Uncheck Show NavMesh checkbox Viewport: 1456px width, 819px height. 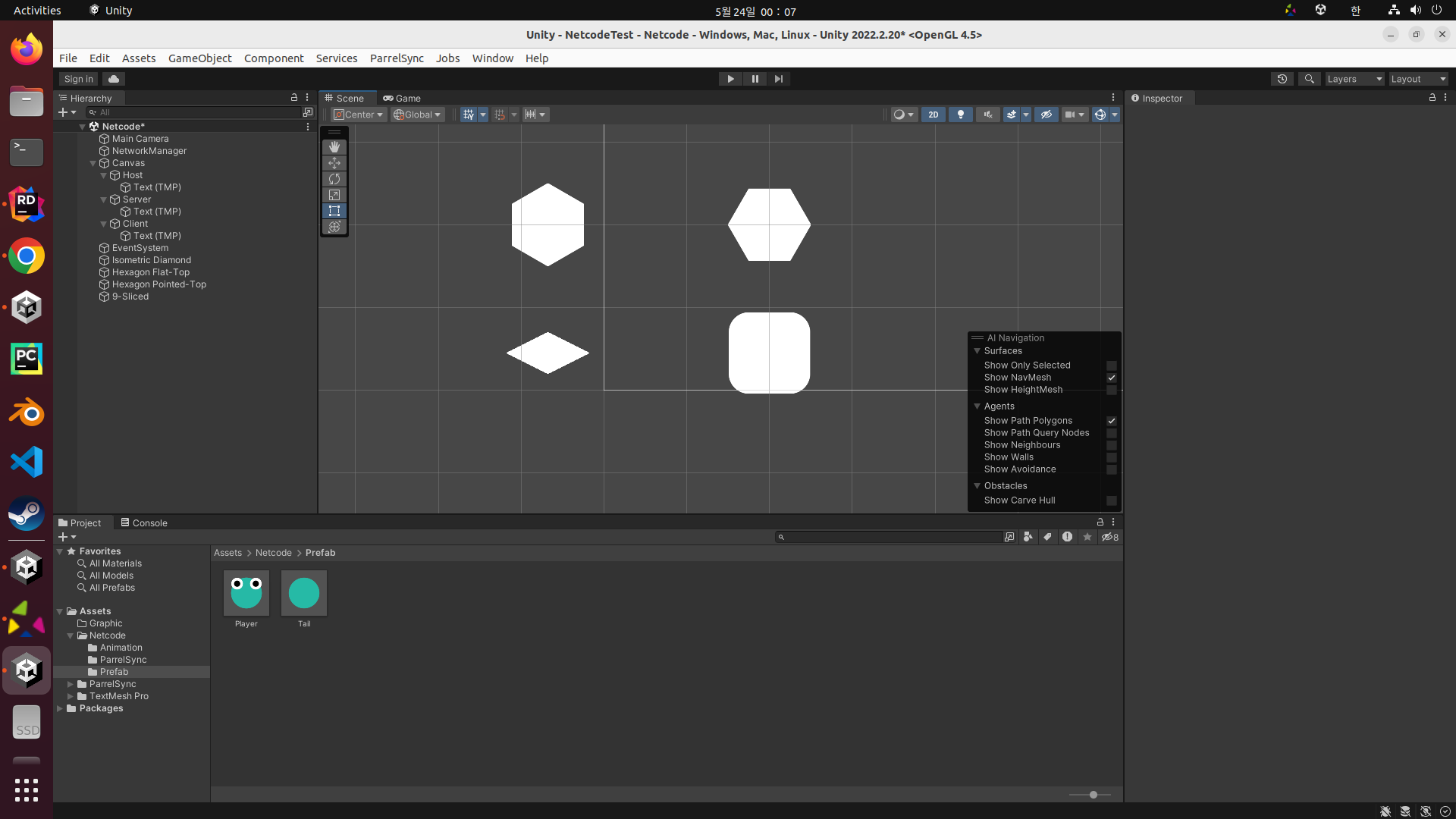pyautogui.click(x=1111, y=378)
